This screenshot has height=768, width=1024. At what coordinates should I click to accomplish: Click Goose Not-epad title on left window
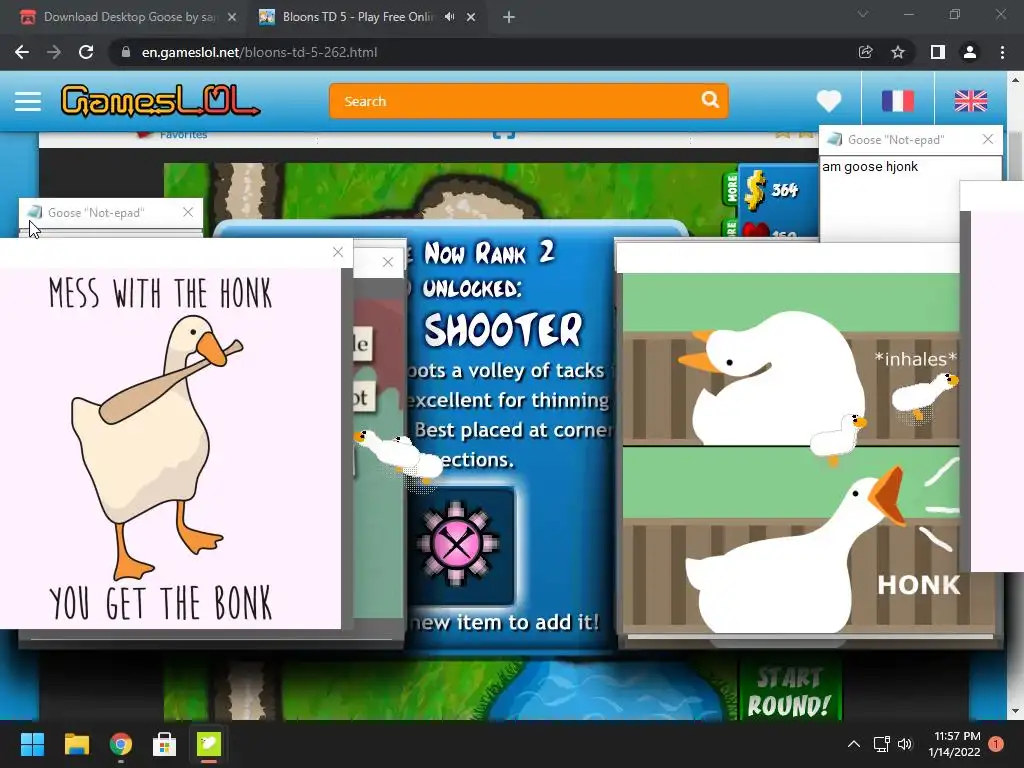(96, 212)
